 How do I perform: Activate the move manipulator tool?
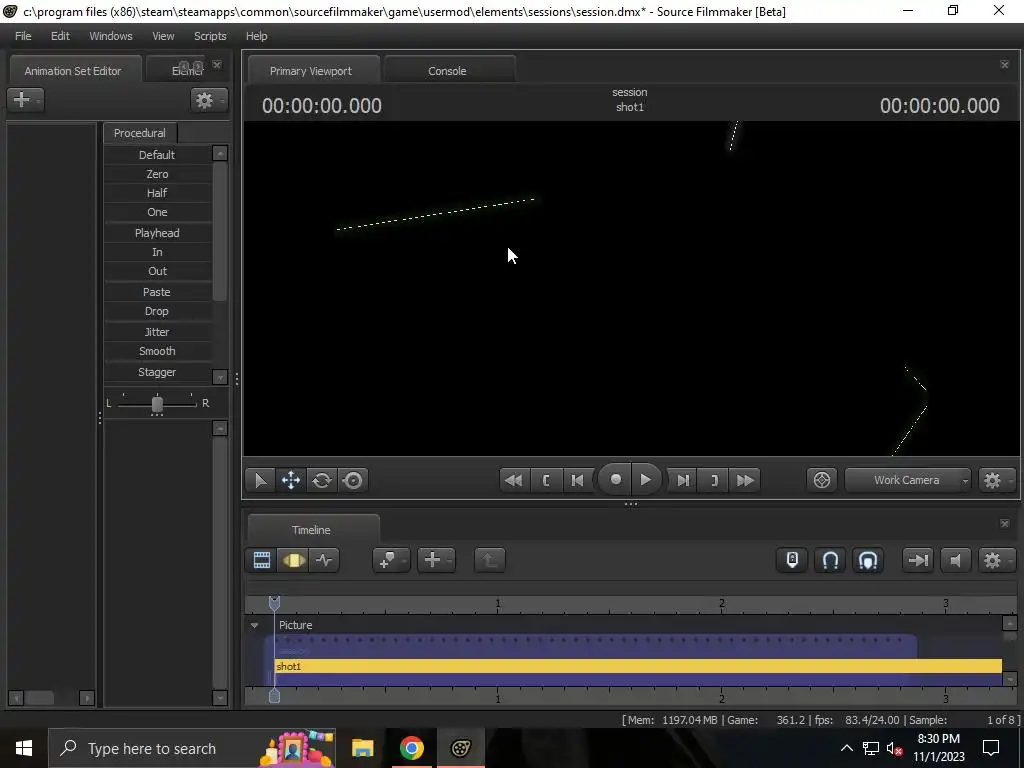click(291, 481)
